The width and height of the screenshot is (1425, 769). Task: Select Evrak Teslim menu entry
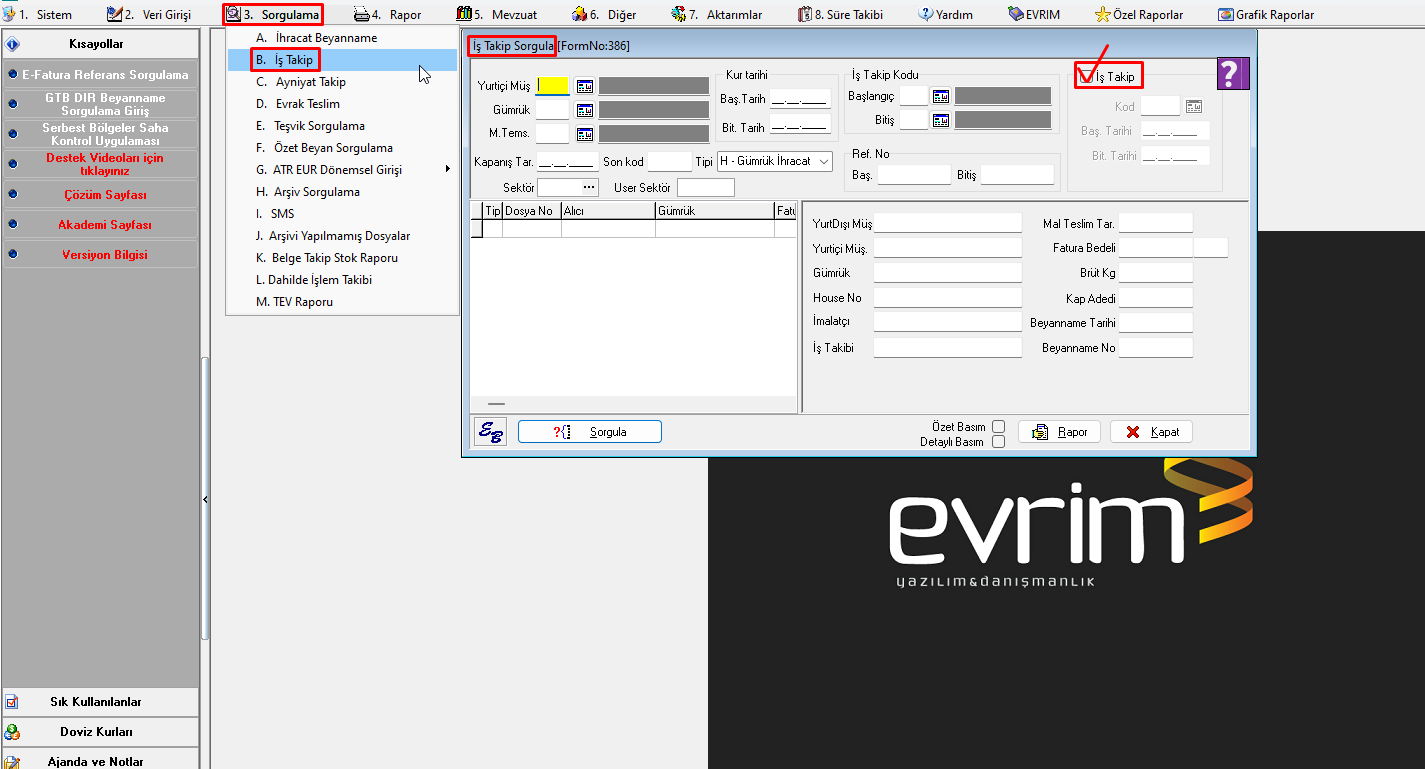[x=342, y=104]
